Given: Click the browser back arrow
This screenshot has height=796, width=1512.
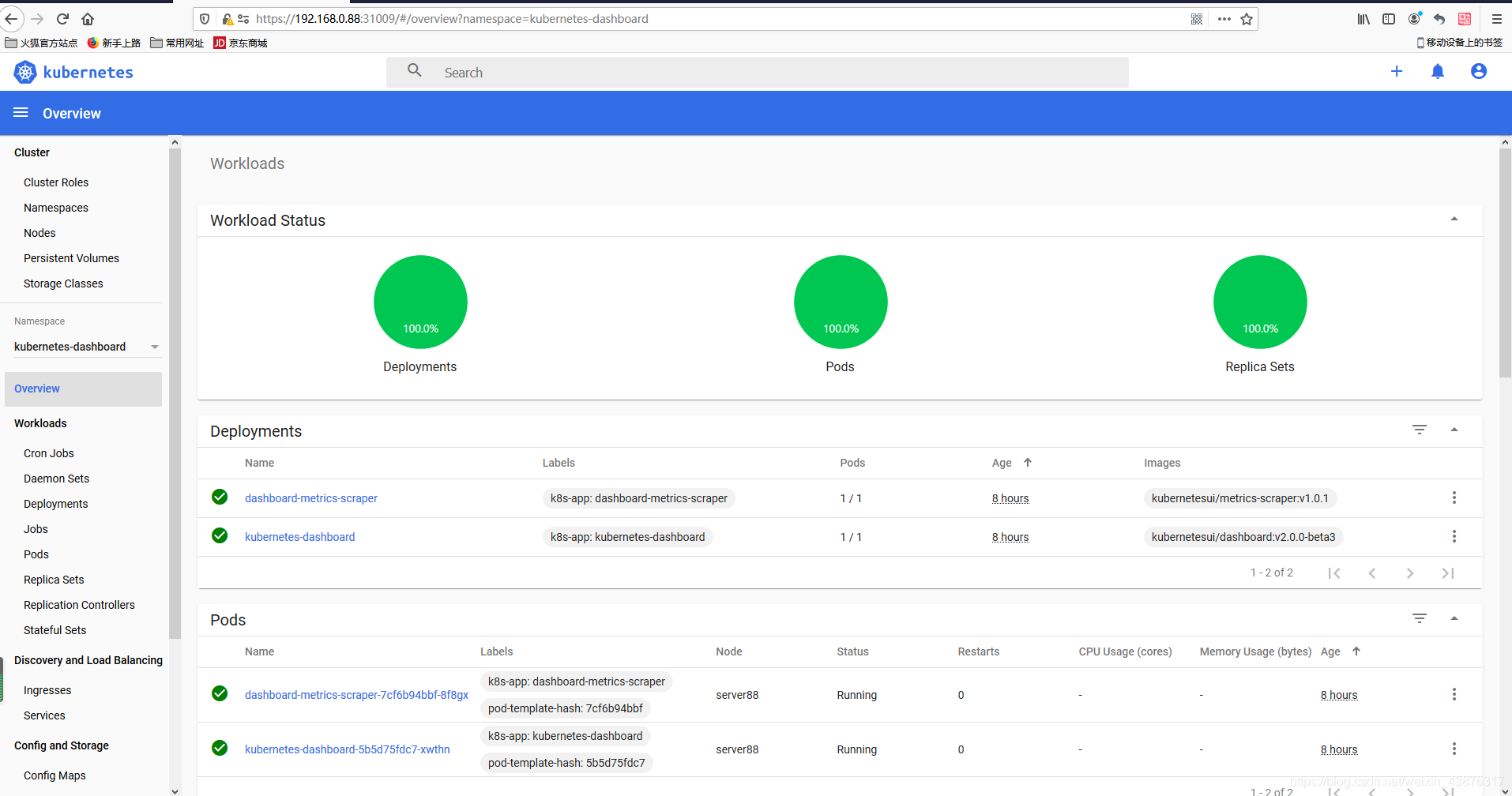Looking at the screenshot, I should pyautogui.click(x=11, y=19).
